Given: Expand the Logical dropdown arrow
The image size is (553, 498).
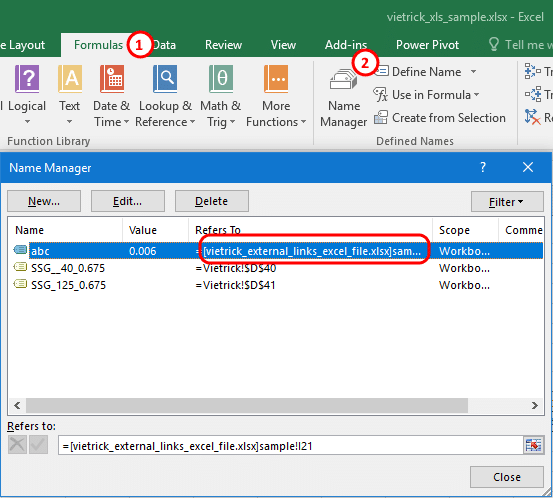Looking at the screenshot, I should [27, 122].
